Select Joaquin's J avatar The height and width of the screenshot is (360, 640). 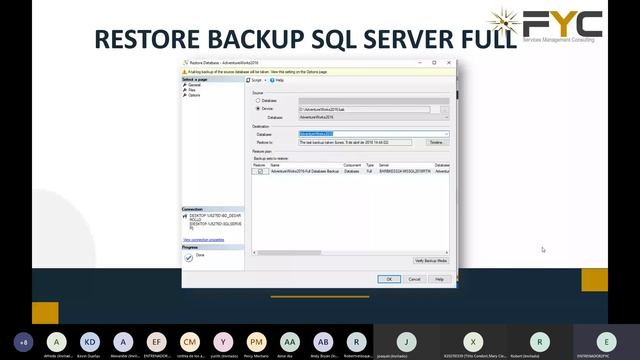point(407,342)
